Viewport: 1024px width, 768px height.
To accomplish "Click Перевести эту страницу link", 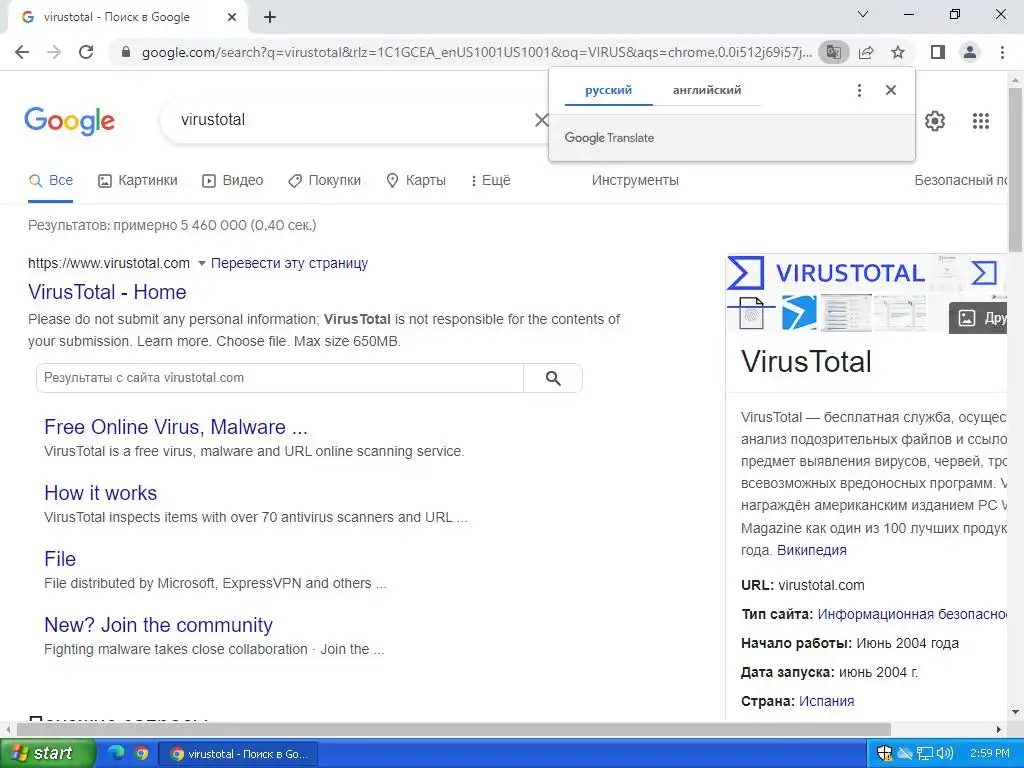I will click(289, 263).
